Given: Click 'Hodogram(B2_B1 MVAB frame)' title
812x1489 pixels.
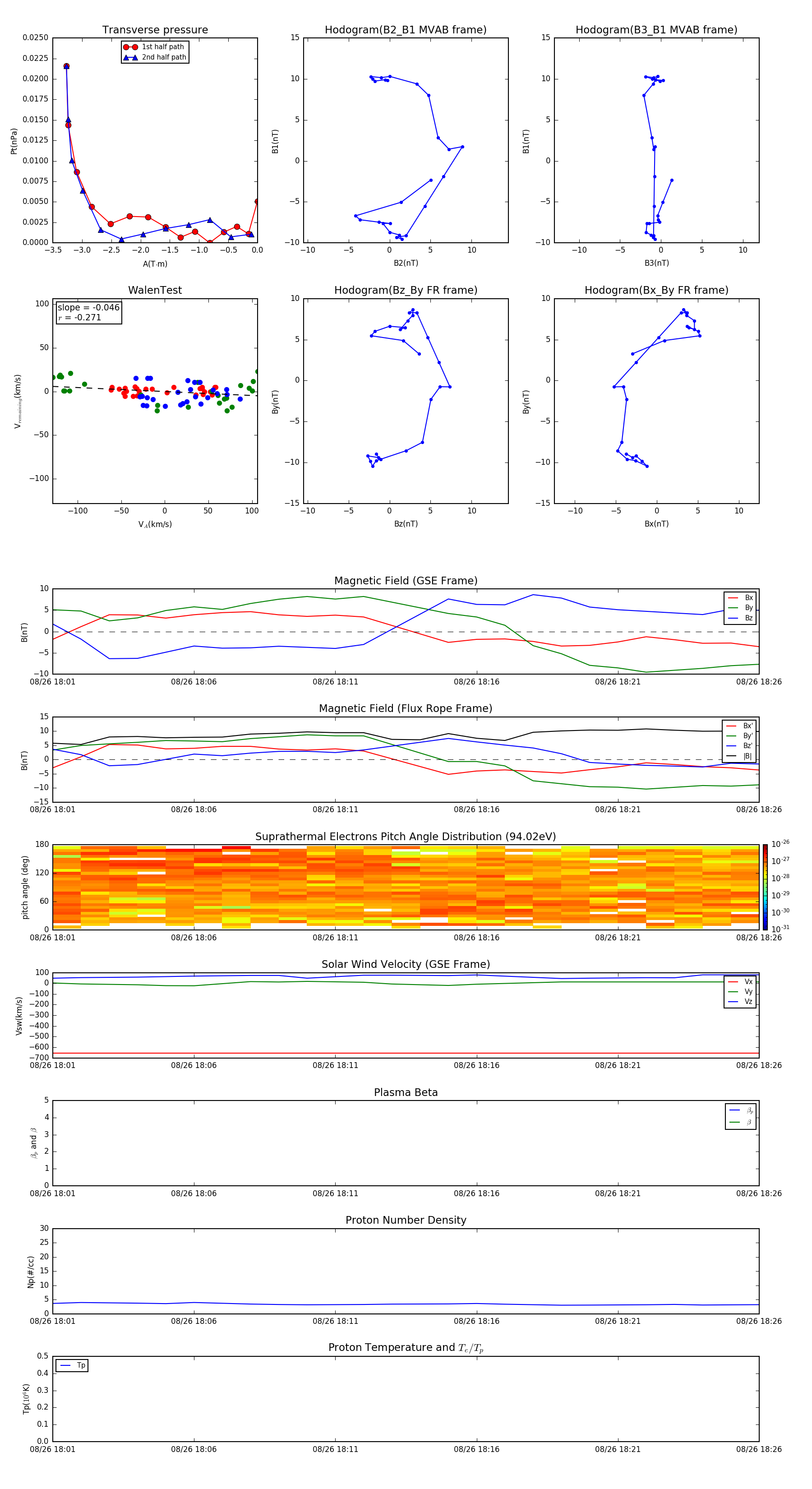Looking at the screenshot, I should (406, 30).
